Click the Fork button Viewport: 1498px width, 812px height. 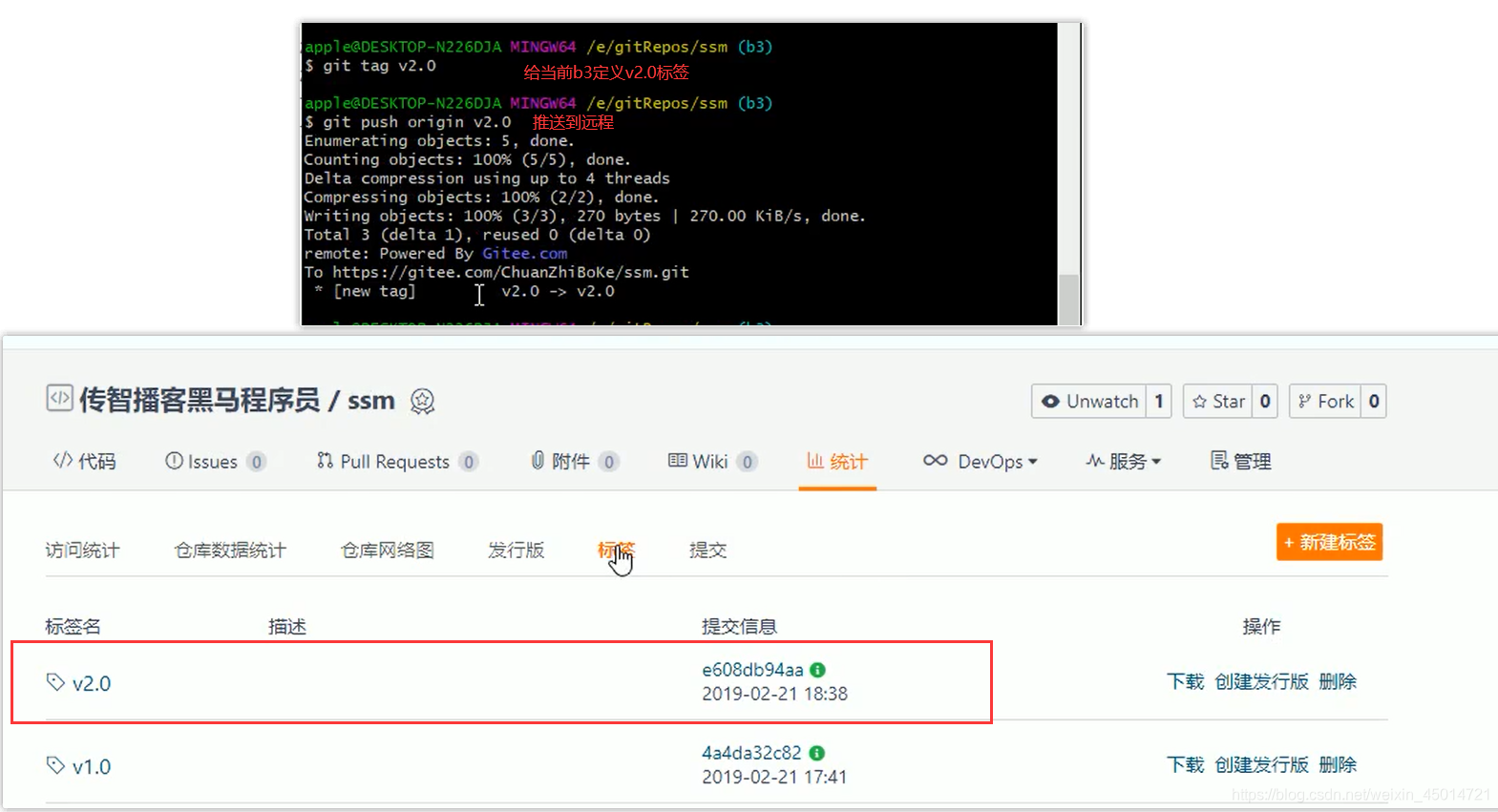pos(1325,402)
